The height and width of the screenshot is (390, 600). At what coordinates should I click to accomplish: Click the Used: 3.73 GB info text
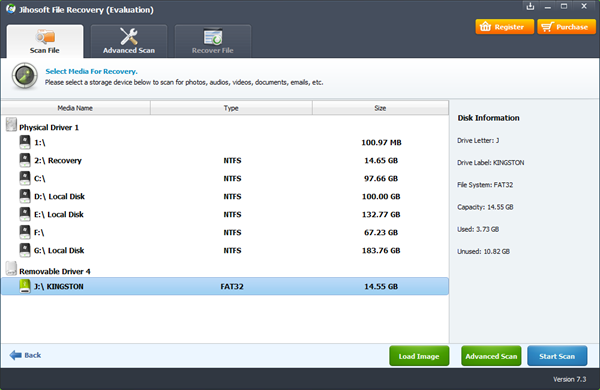478,229
